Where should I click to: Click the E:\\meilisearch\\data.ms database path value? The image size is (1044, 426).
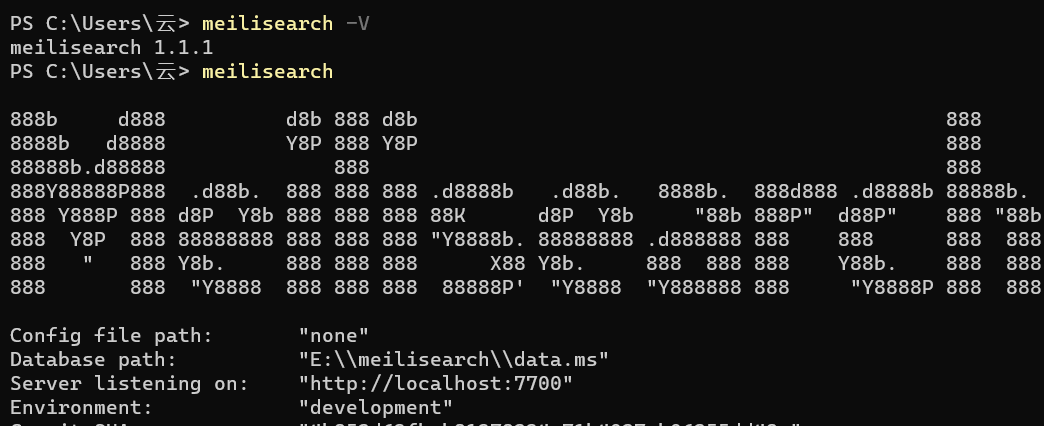[453, 359]
